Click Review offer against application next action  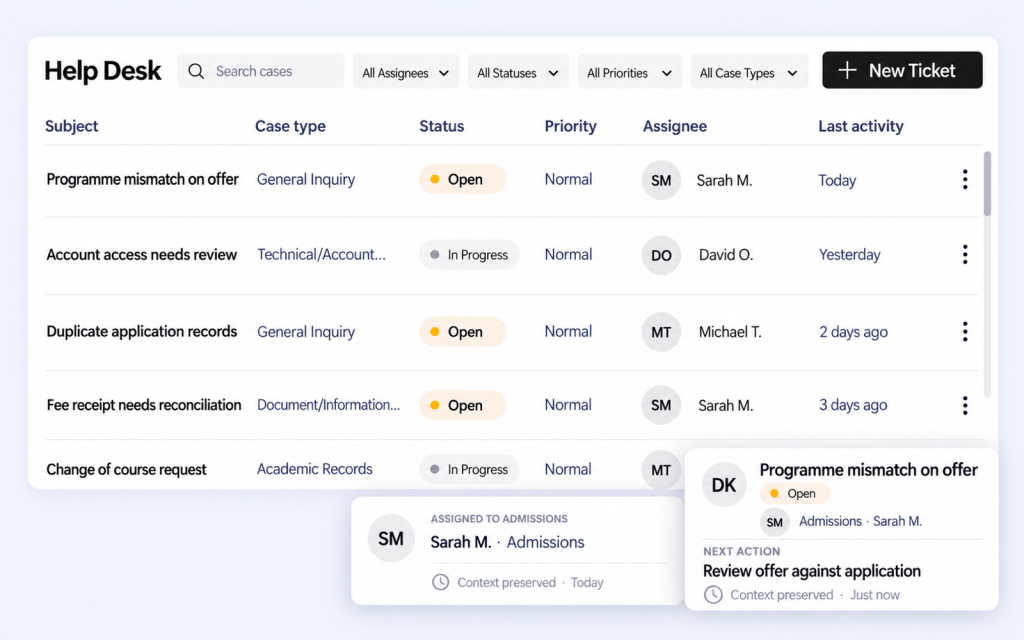click(812, 571)
